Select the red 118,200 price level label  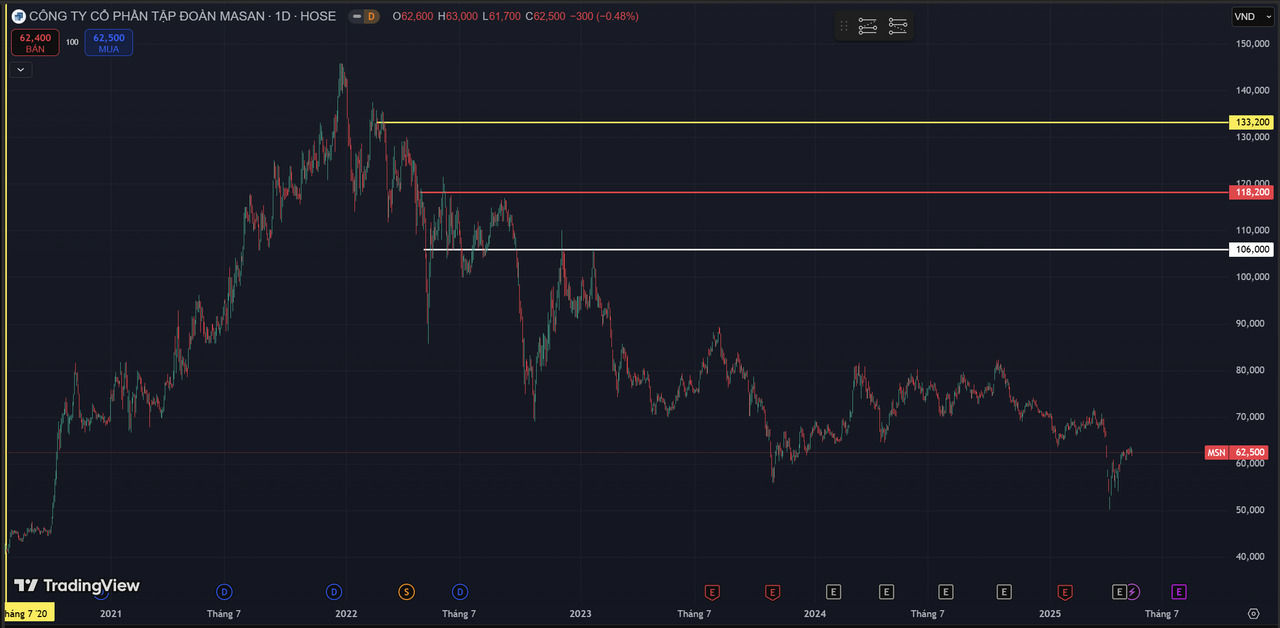(1252, 192)
